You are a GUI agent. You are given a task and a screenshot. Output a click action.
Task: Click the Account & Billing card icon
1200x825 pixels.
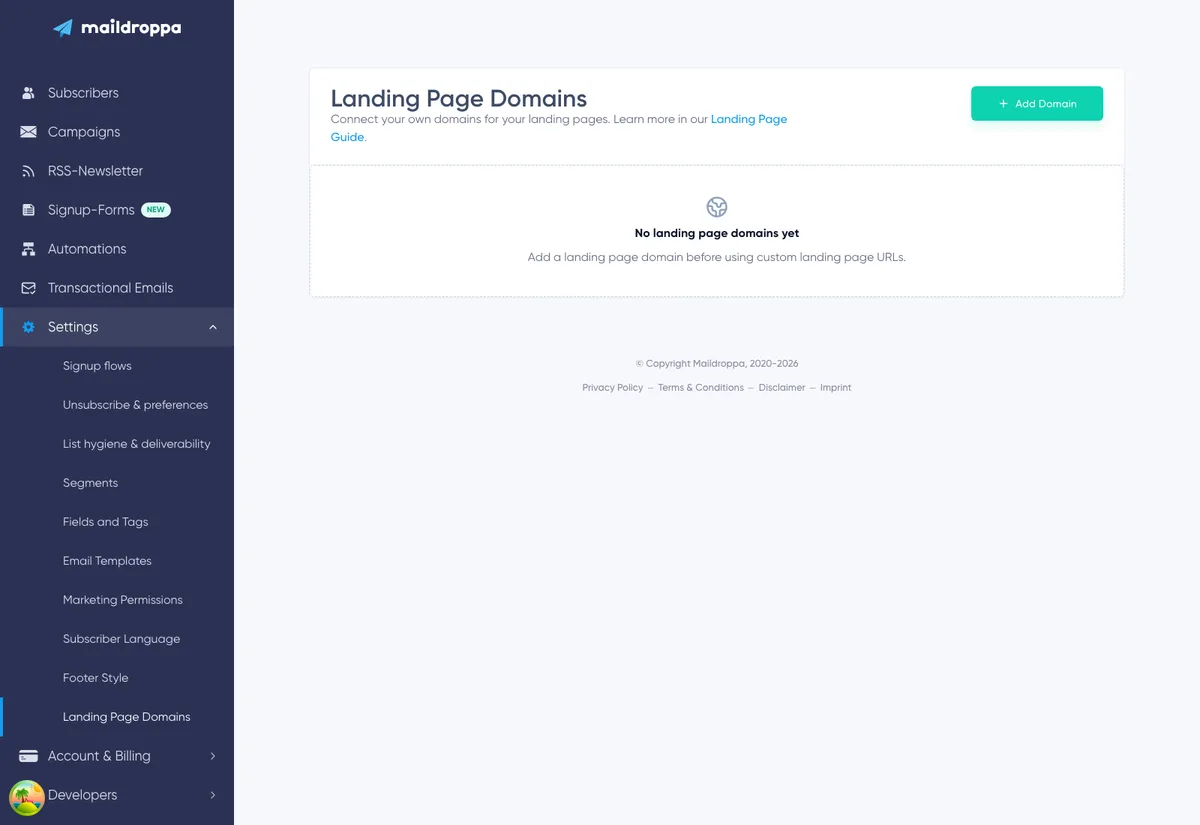28,756
